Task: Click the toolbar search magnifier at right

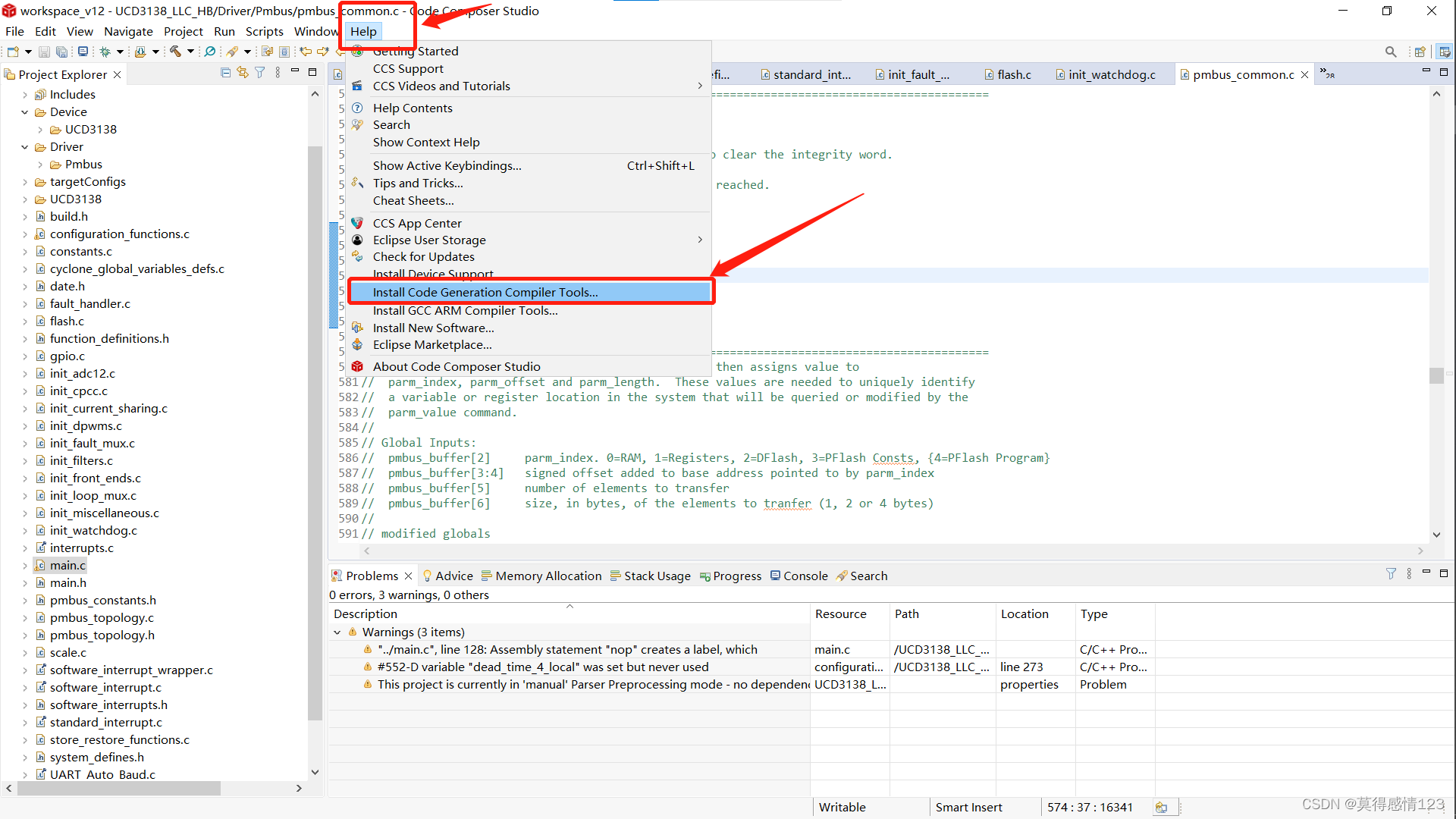Action: pos(1390,52)
